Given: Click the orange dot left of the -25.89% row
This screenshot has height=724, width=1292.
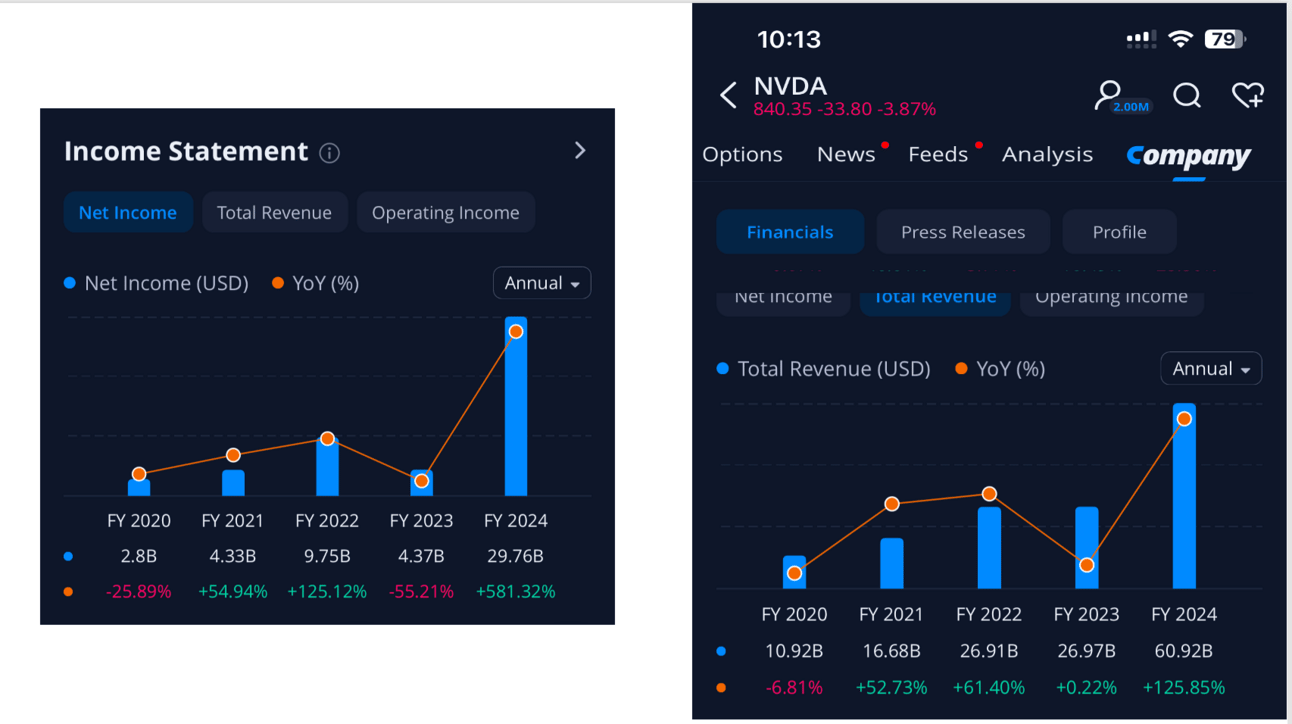Looking at the screenshot, I should [68, 592].
